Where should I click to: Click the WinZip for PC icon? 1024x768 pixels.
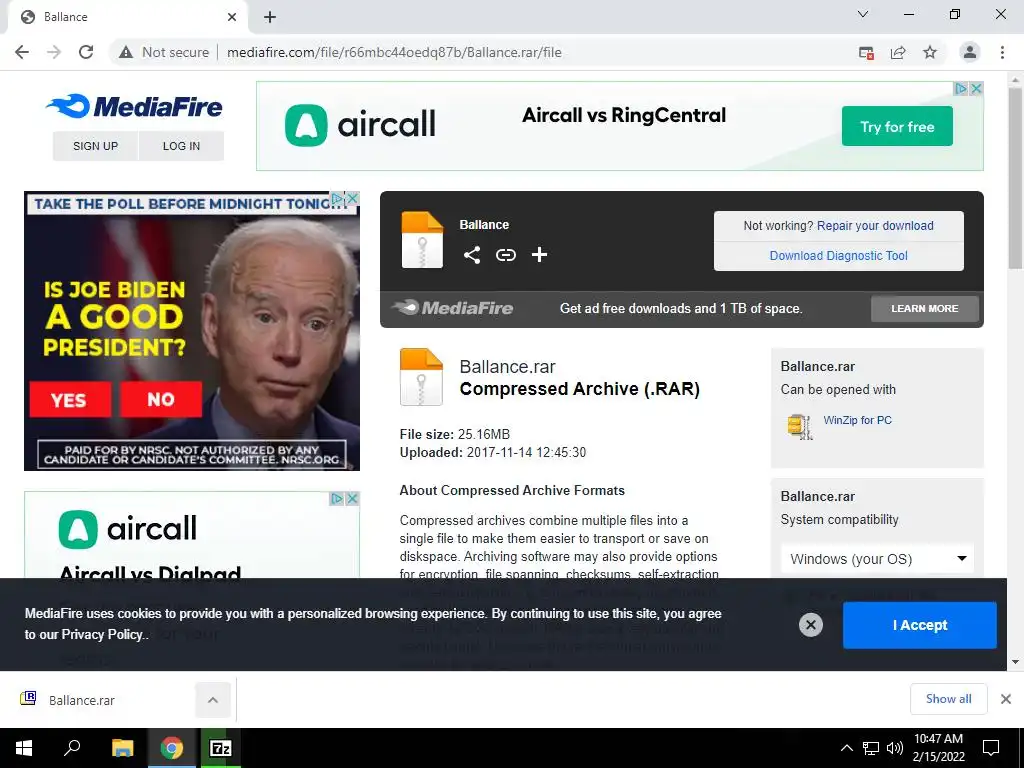coord(799,426)
